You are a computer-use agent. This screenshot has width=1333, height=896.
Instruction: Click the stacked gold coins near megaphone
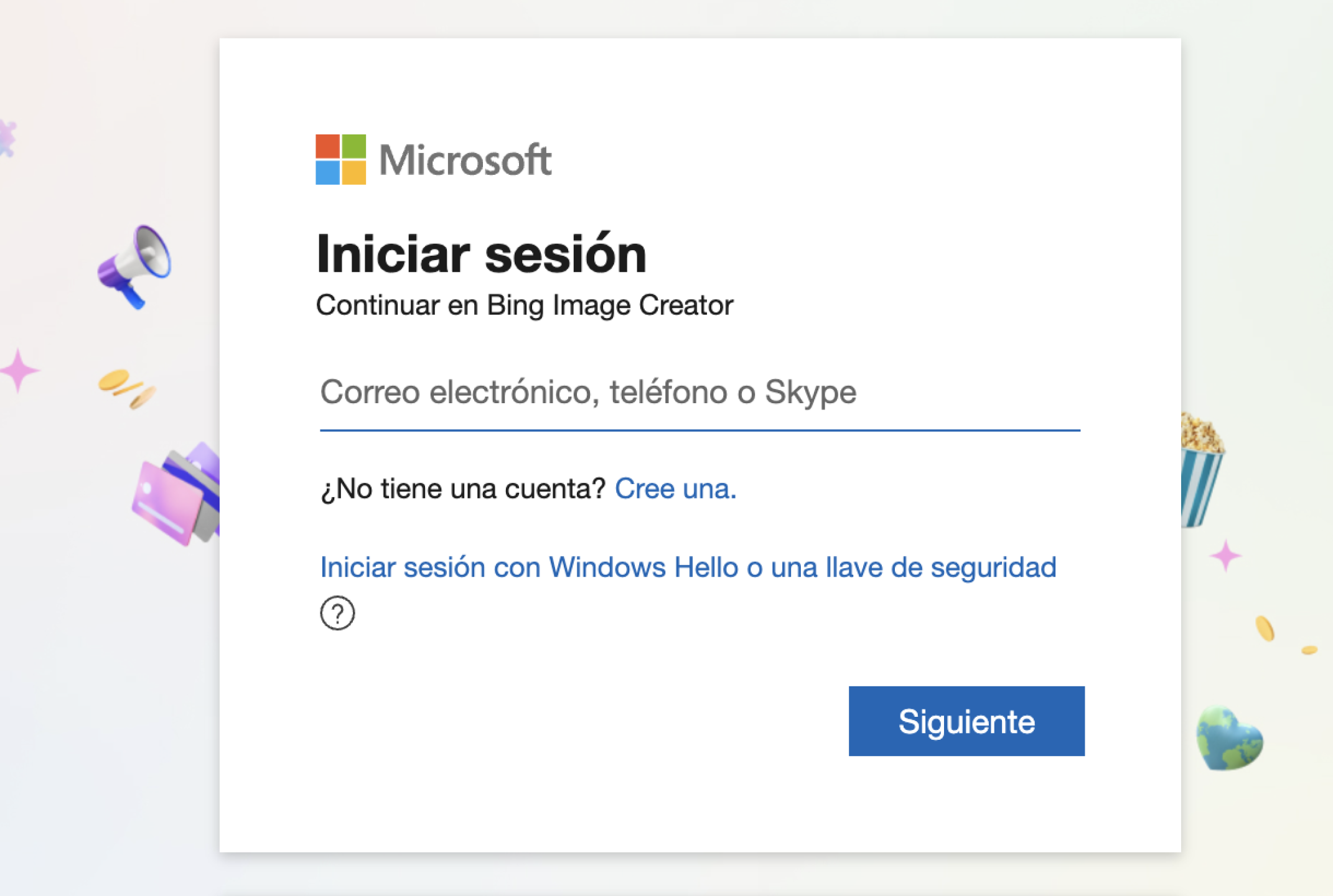pos(126,388)
